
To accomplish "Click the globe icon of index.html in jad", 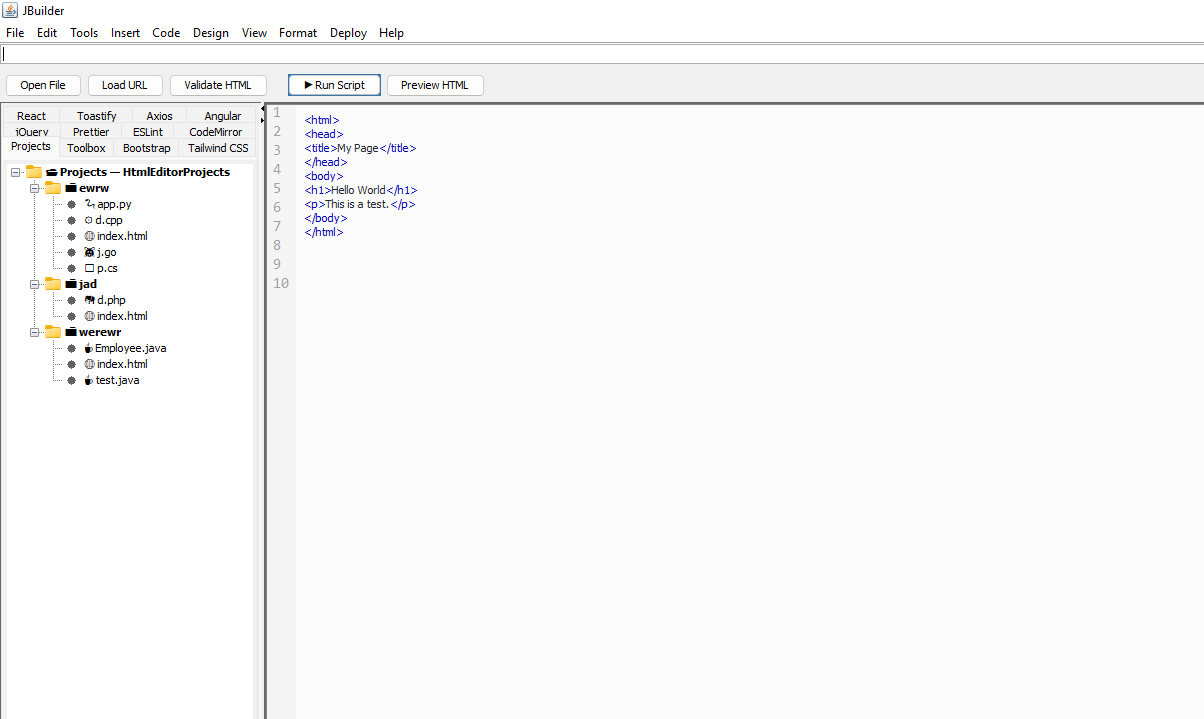I will click(x=89, y=316).
